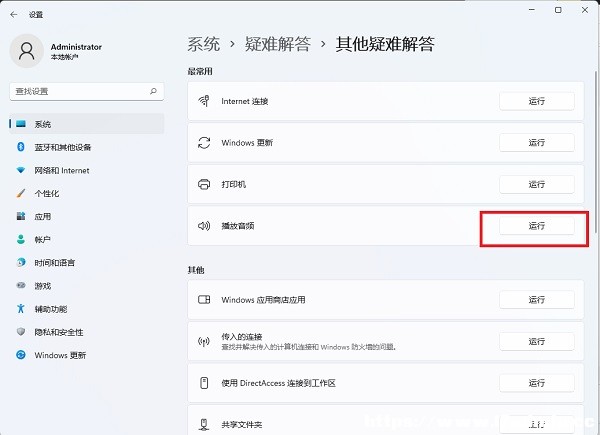
Task: Click the 疑难解答 breadcrumb link
Action: [278, 44]
